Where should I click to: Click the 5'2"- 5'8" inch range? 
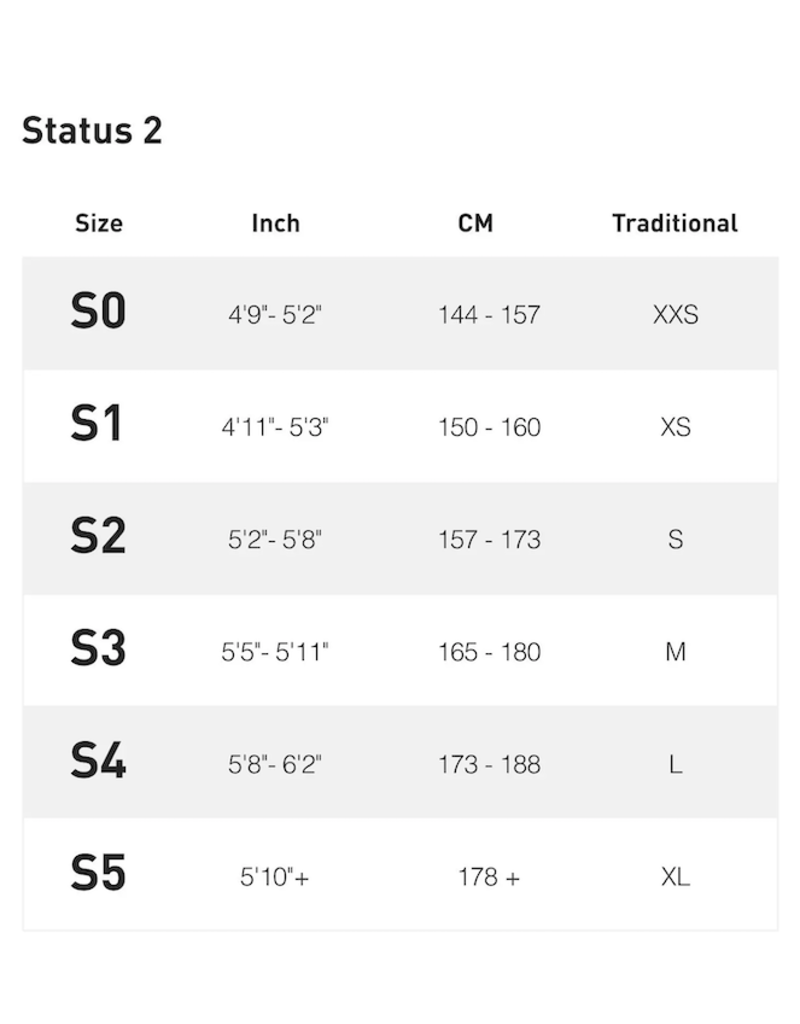[275, 540]
